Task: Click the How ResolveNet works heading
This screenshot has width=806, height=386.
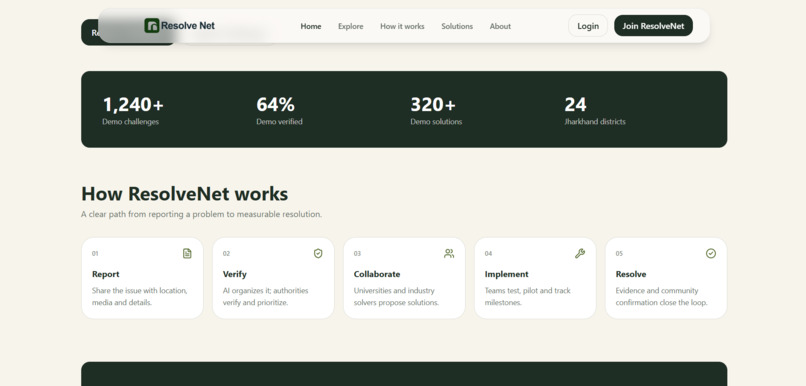Action: tap(185, 194)
